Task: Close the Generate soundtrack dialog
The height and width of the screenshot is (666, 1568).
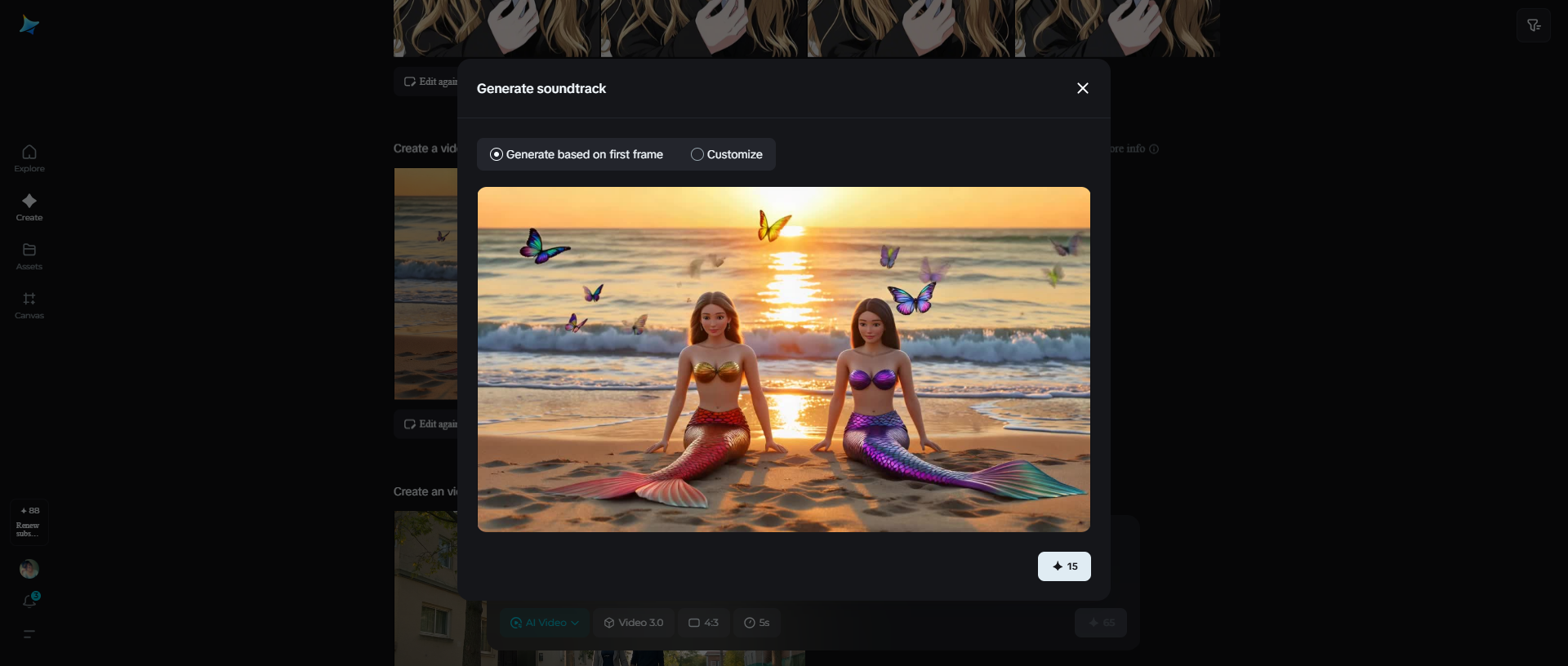Action: click(x=1083, y=88)
